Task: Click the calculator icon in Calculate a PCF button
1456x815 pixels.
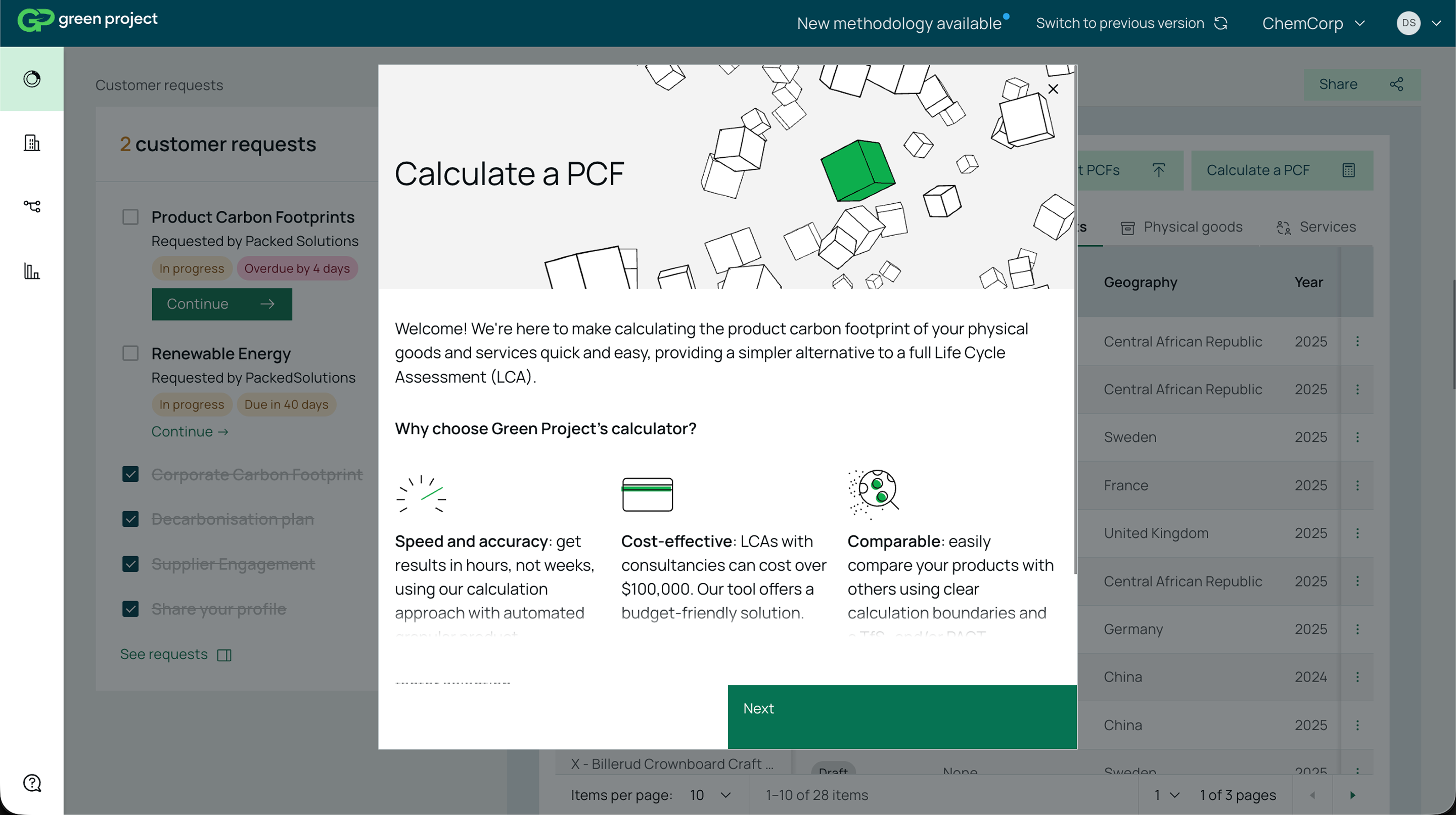Action: pos(1349,170)
